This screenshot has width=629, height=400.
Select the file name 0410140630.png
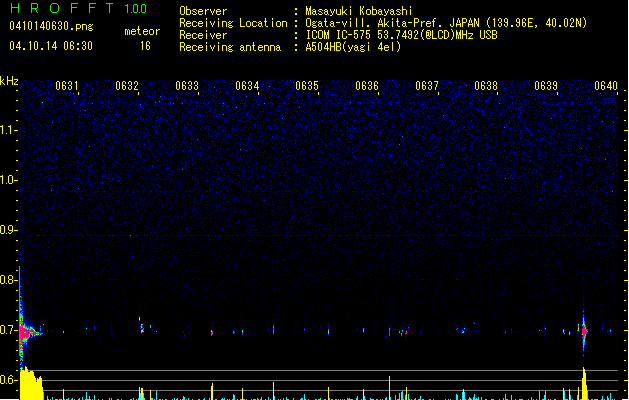pos(51,26)
